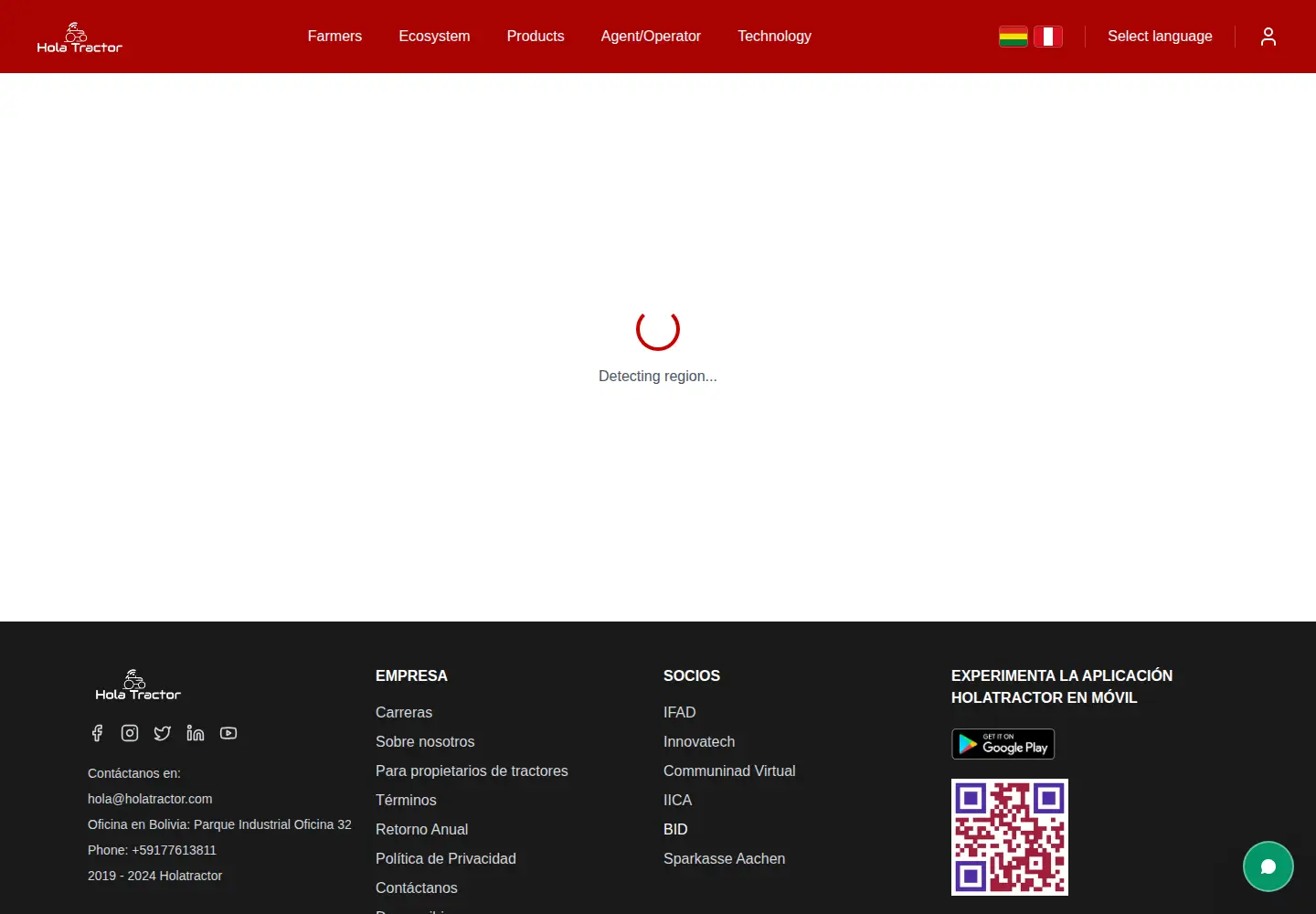Click the Get it on Google Play badge

[1003, 744]
